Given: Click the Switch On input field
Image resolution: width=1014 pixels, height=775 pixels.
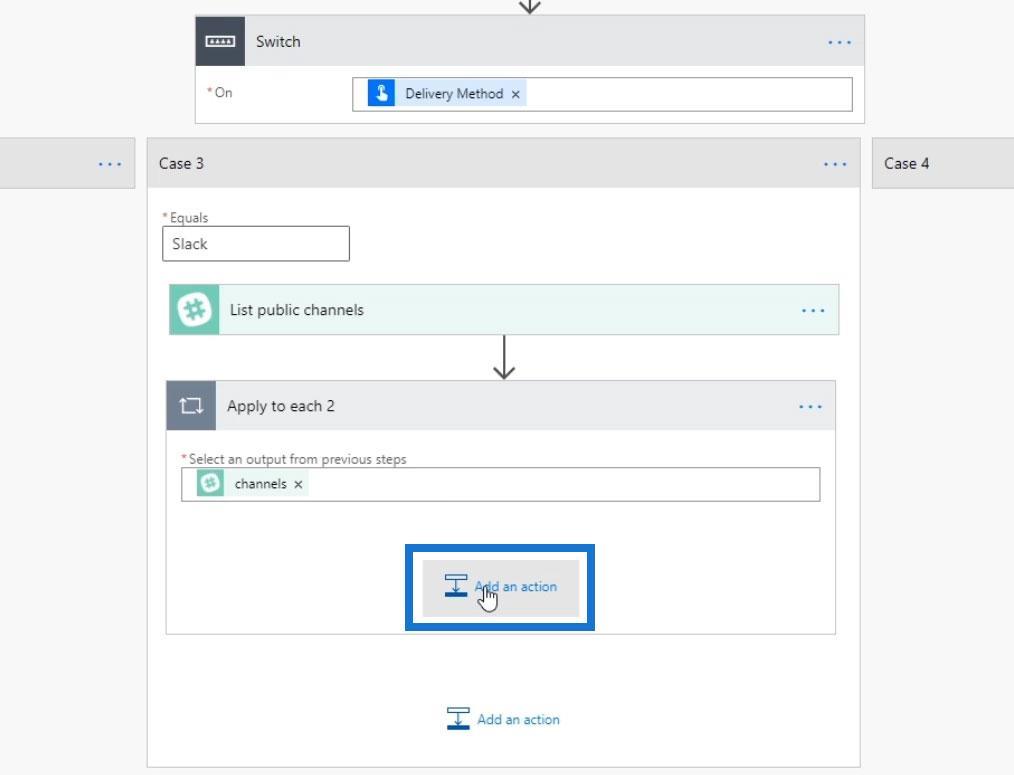Looking at the screenshot, I should pyautogui.click(x=602, y=94).
